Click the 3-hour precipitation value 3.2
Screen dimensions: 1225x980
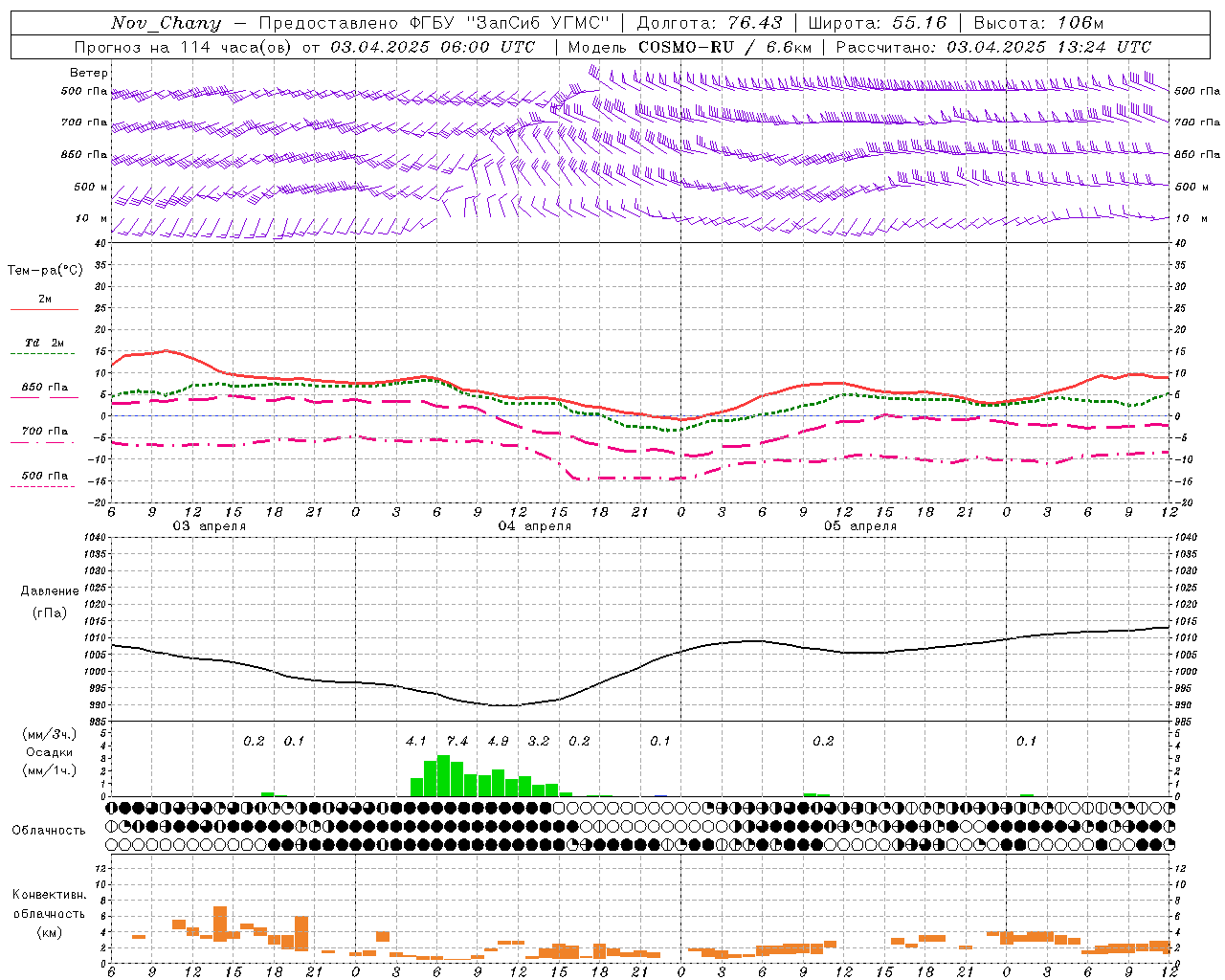[539, 741]
